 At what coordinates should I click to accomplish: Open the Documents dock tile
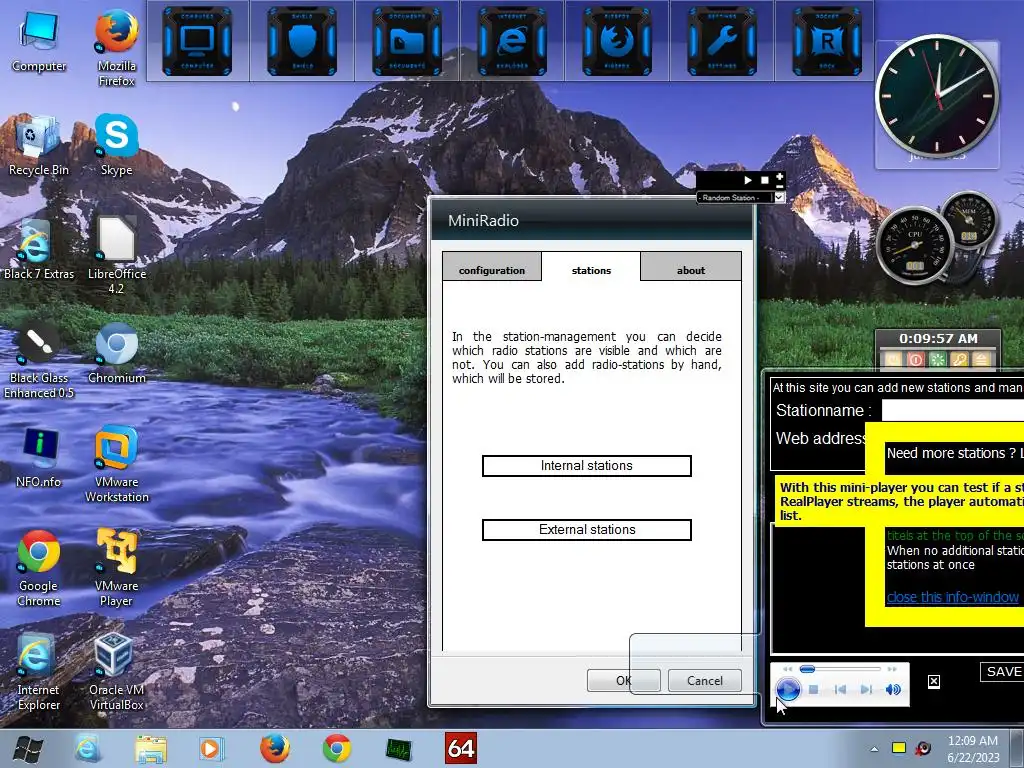click(x=407, y=41)
